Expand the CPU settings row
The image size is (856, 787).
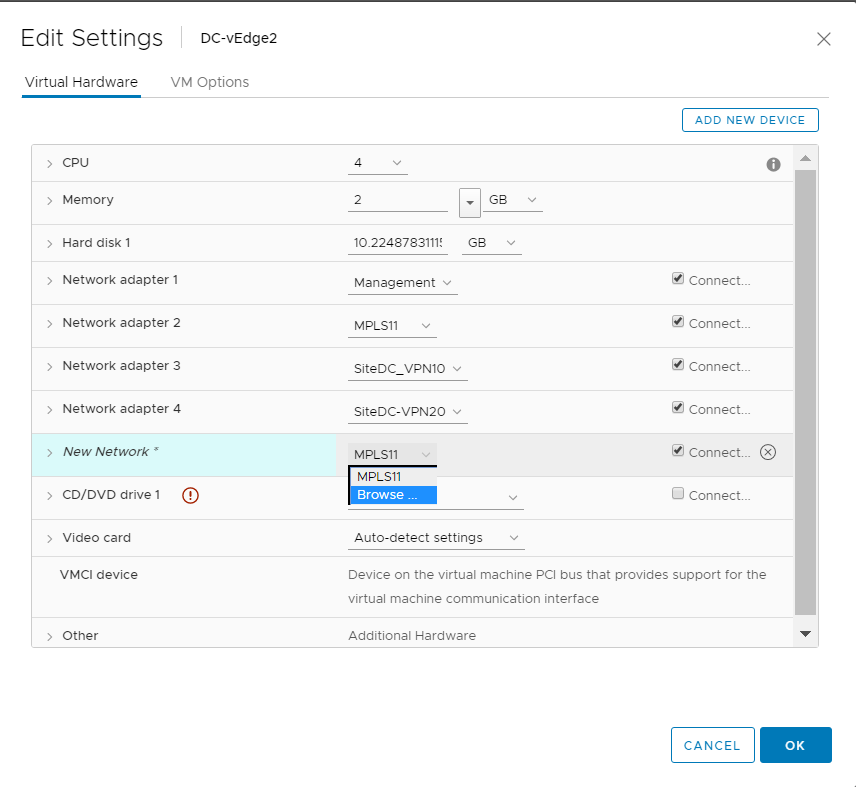pyautogui.click(x=49, y=163)
